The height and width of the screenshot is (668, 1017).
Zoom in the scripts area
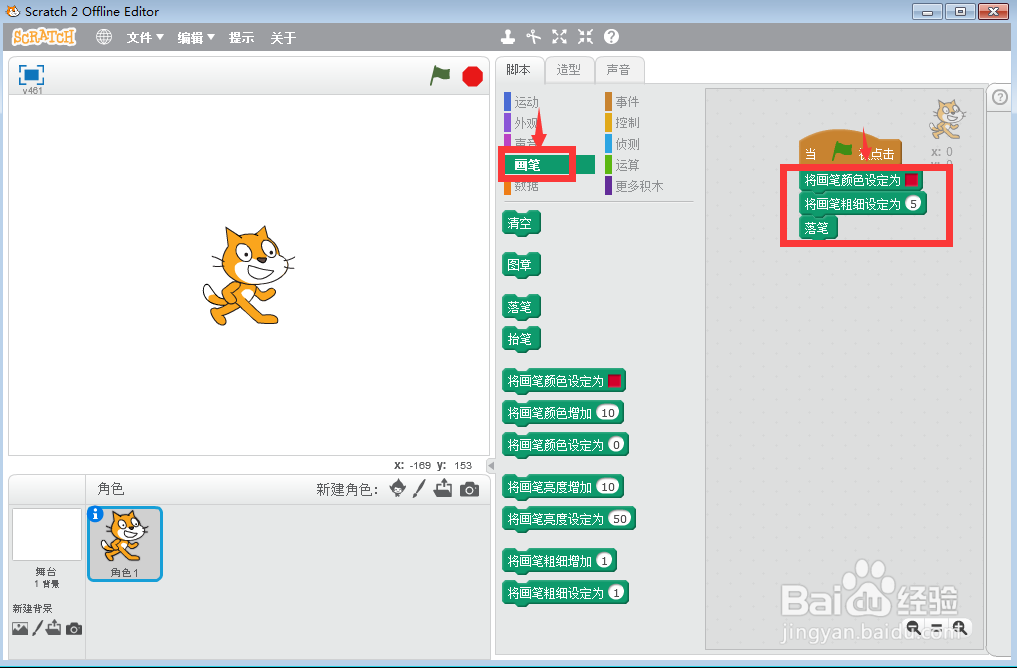coord(960,627)
